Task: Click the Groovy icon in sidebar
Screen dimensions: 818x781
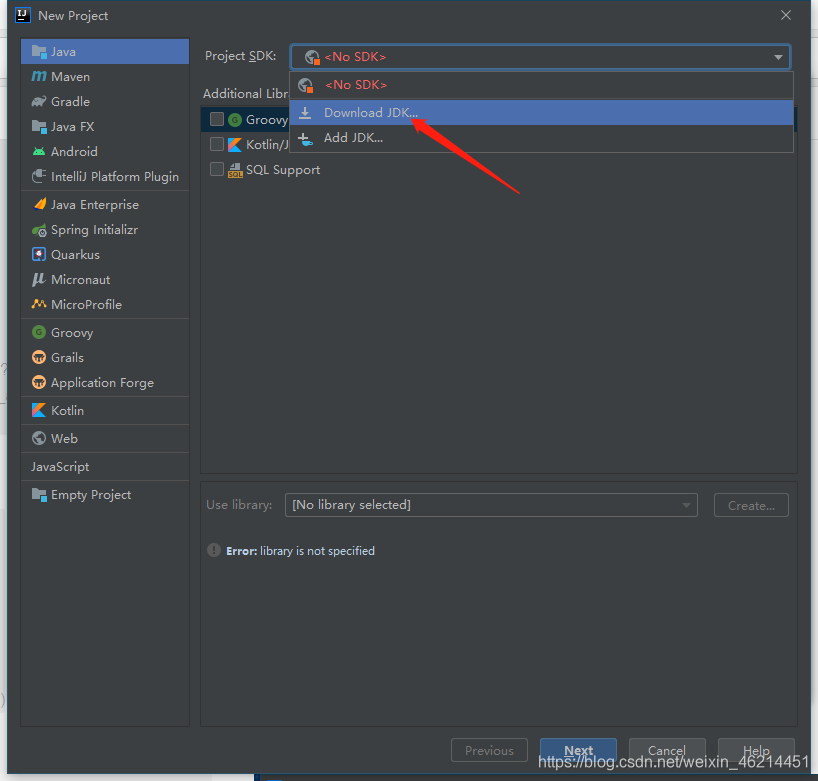Action: pyautogui.click(x=39, y=332)
